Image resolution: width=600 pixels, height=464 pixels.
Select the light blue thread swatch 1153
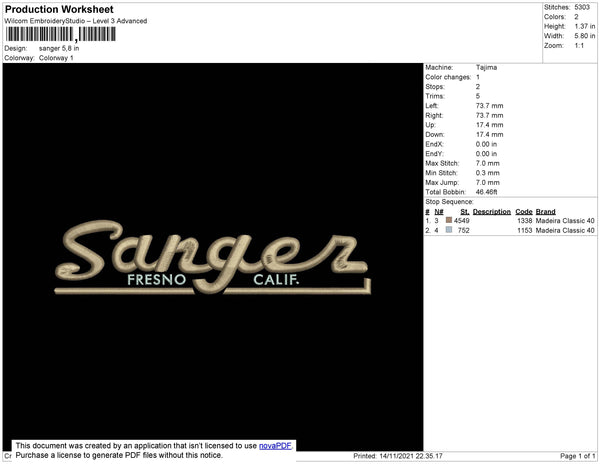pyautogui.click(x=449, y=230)
